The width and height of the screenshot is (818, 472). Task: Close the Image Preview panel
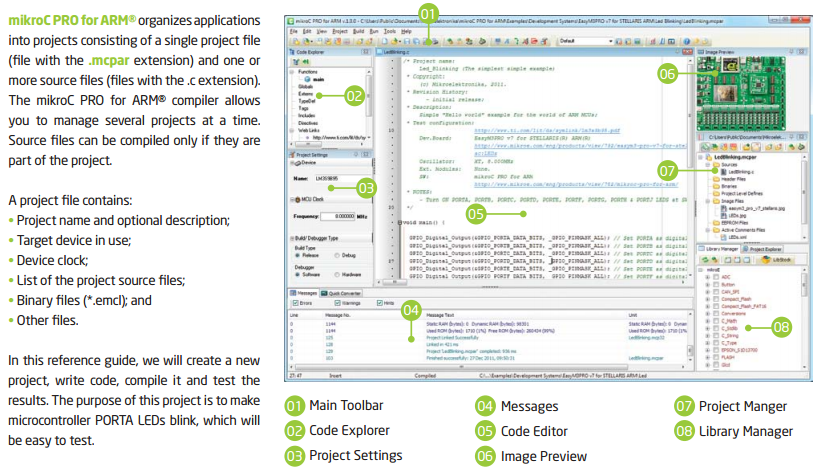[x=802, y=52]
